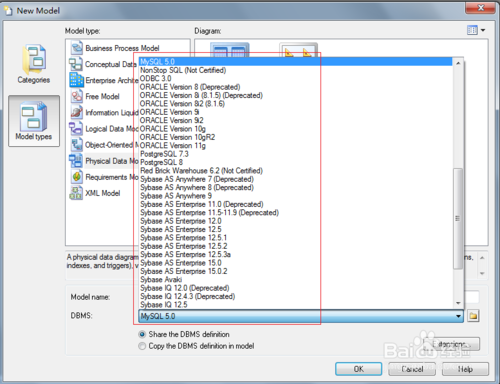The height and width of the screenshot is (384, 500).
Task: Click the DBMS list scrollbar thumb
Action: click(x=458, y=218)
